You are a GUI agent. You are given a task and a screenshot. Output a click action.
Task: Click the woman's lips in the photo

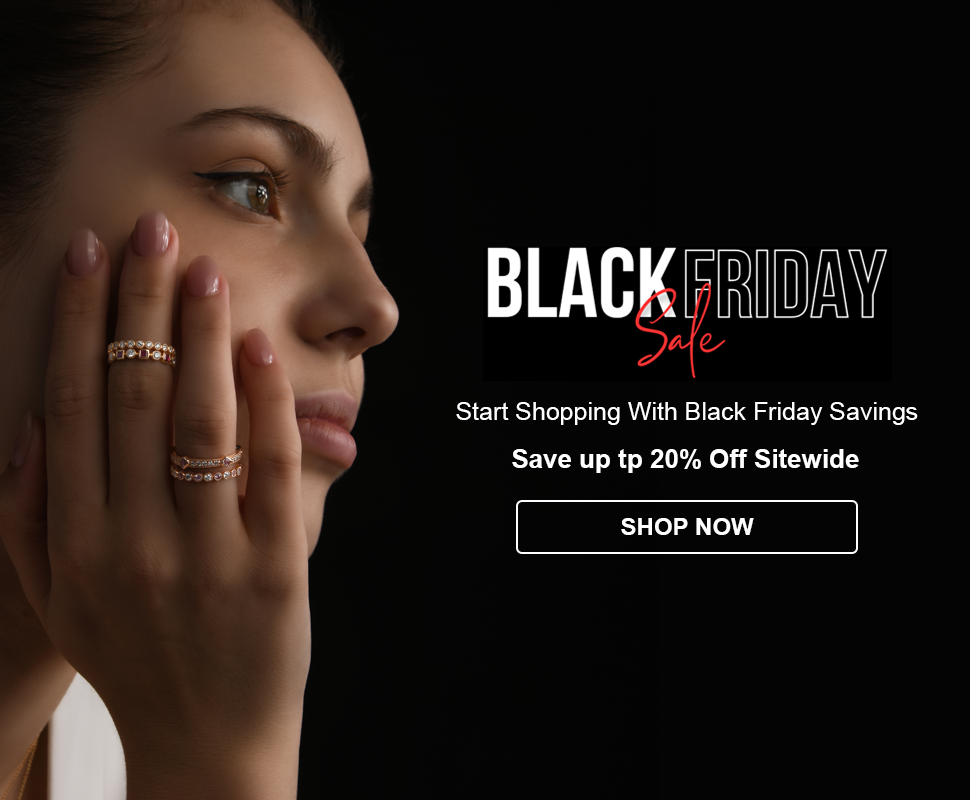[x=327, y=429]
